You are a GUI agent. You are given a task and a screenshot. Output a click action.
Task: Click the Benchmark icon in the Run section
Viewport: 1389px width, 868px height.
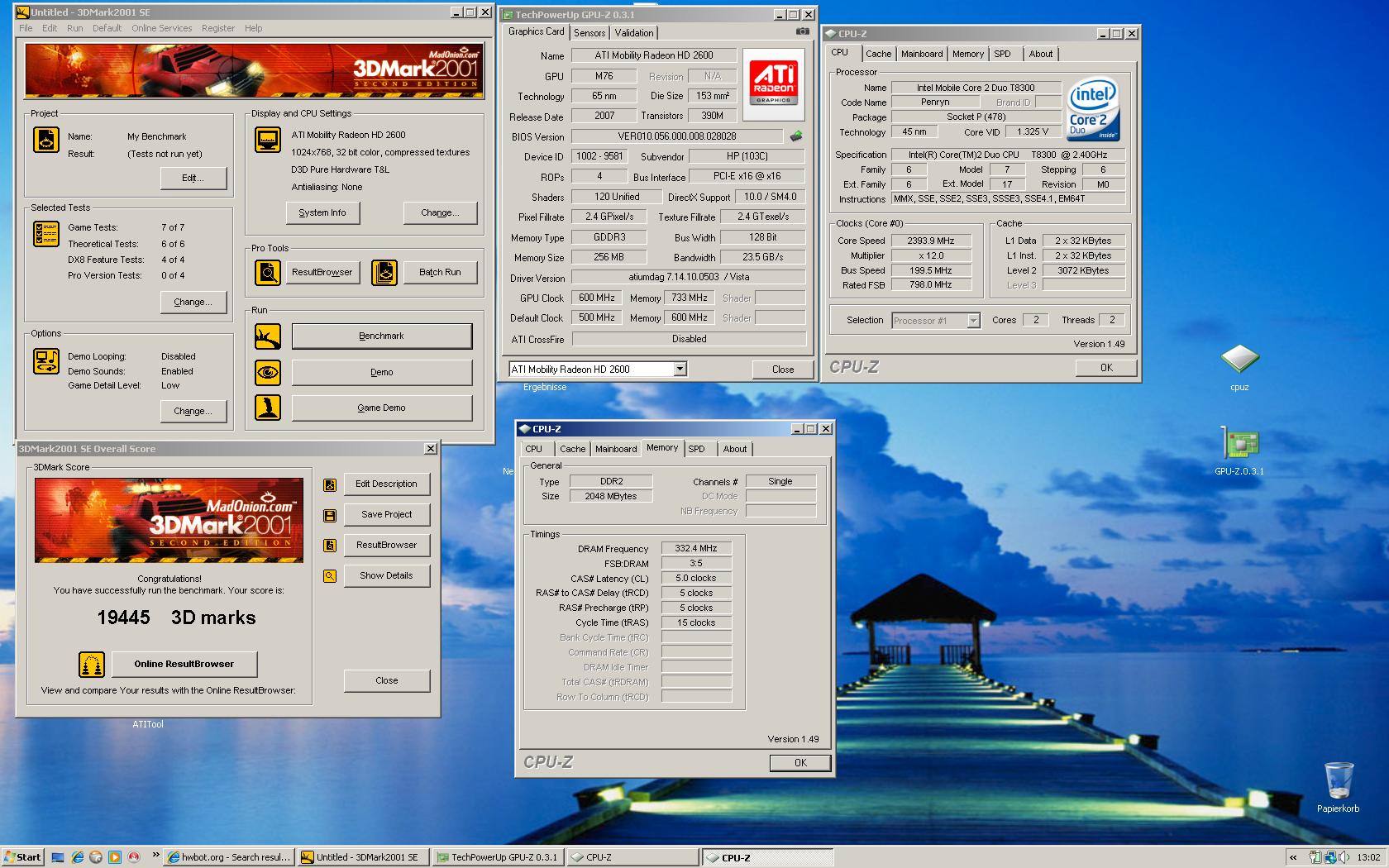point(268,336)
